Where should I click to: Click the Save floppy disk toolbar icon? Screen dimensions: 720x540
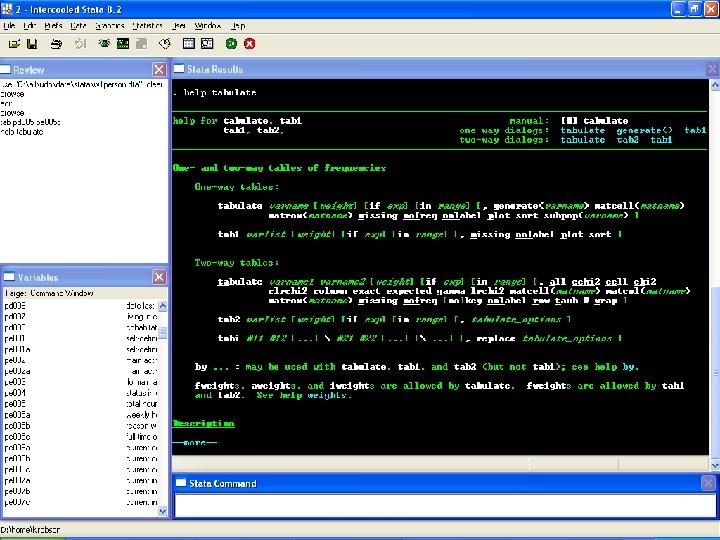pyautogui.click(x=32, y=44)
